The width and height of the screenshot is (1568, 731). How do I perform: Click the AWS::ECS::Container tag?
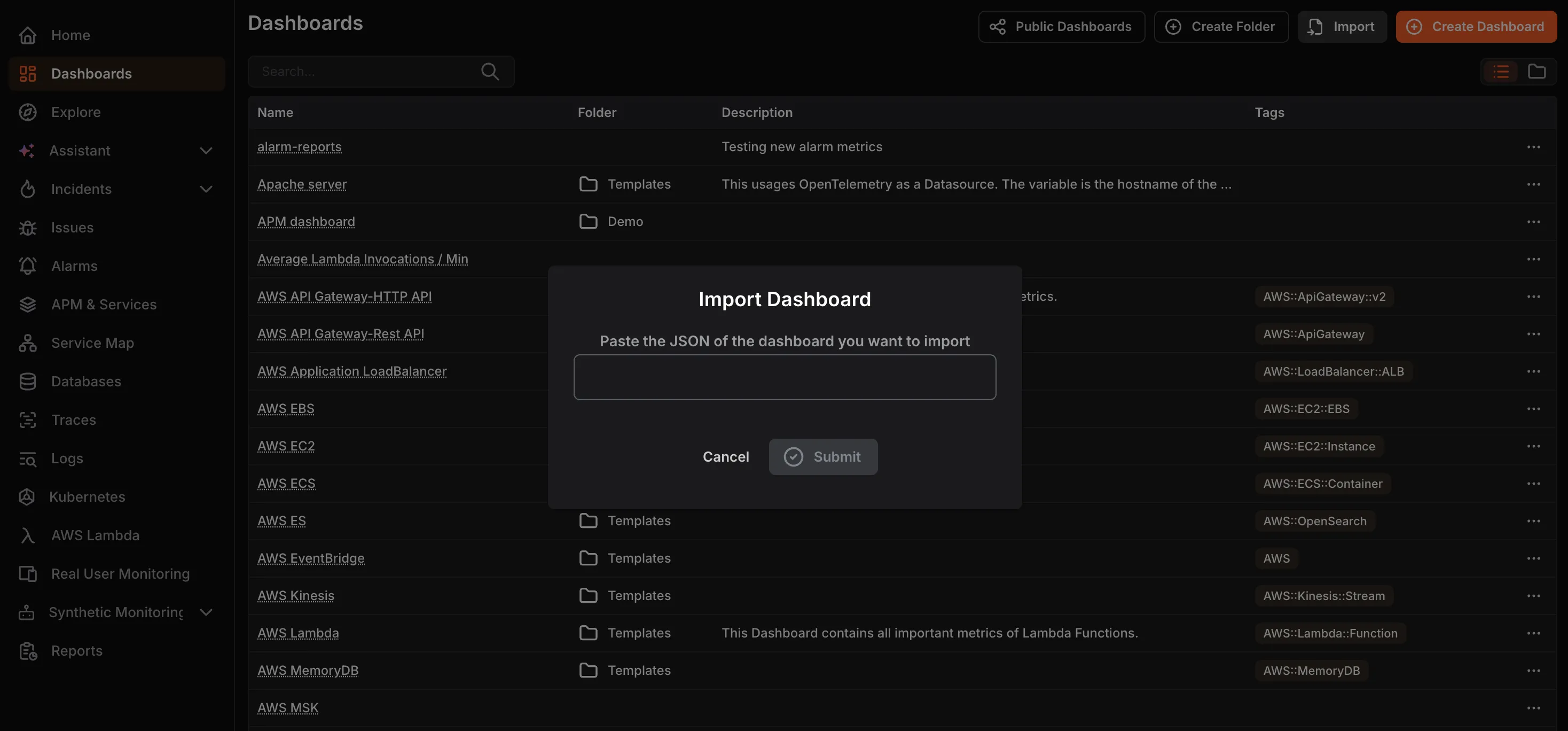point(1323,484)
